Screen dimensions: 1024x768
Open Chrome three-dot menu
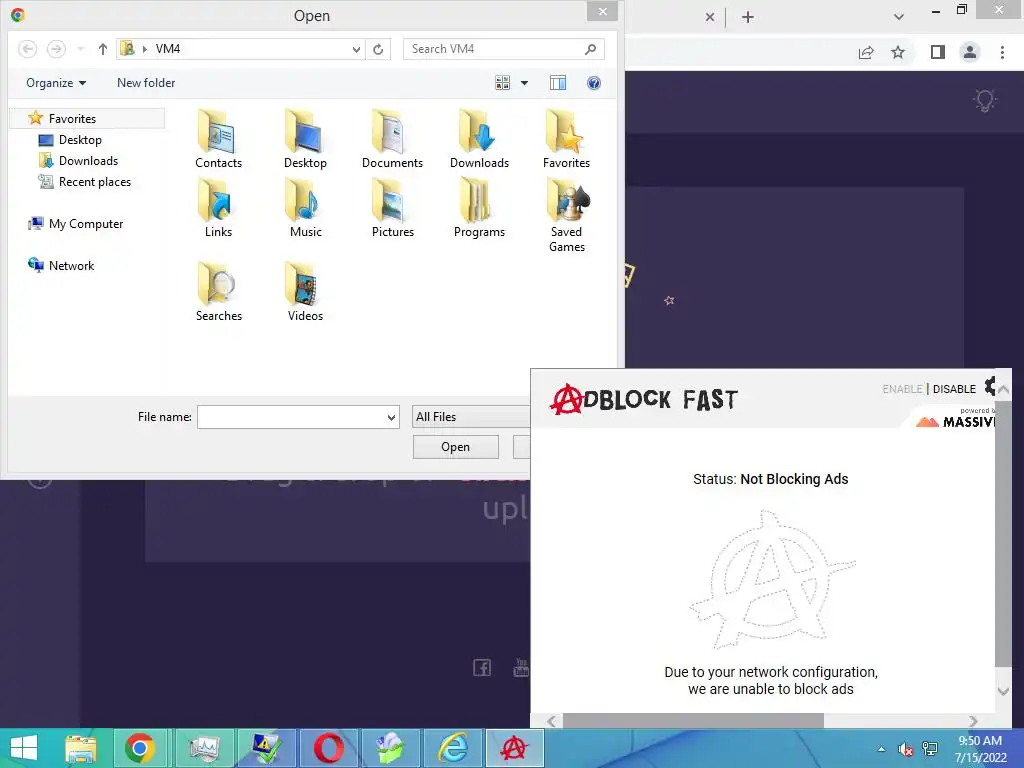click(x=1002, y=52)
